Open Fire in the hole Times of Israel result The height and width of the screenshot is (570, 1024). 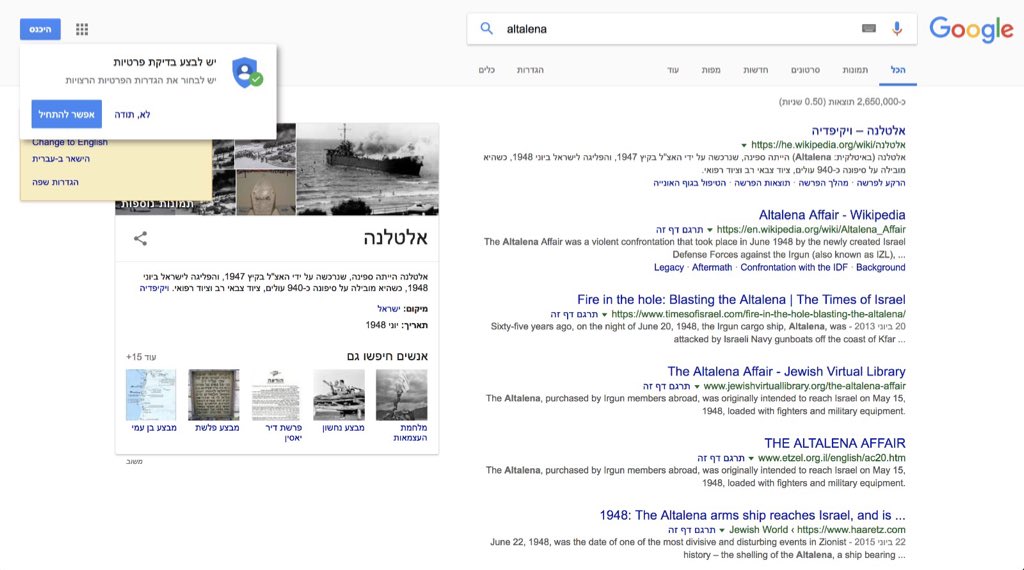click(x=741, y=300)
